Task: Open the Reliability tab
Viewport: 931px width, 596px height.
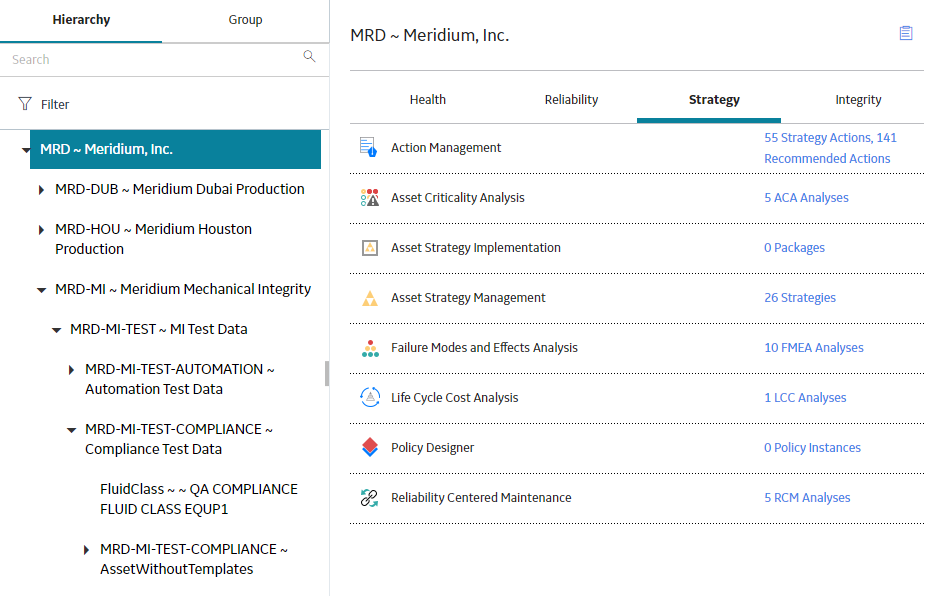Action: click(571, 100)
